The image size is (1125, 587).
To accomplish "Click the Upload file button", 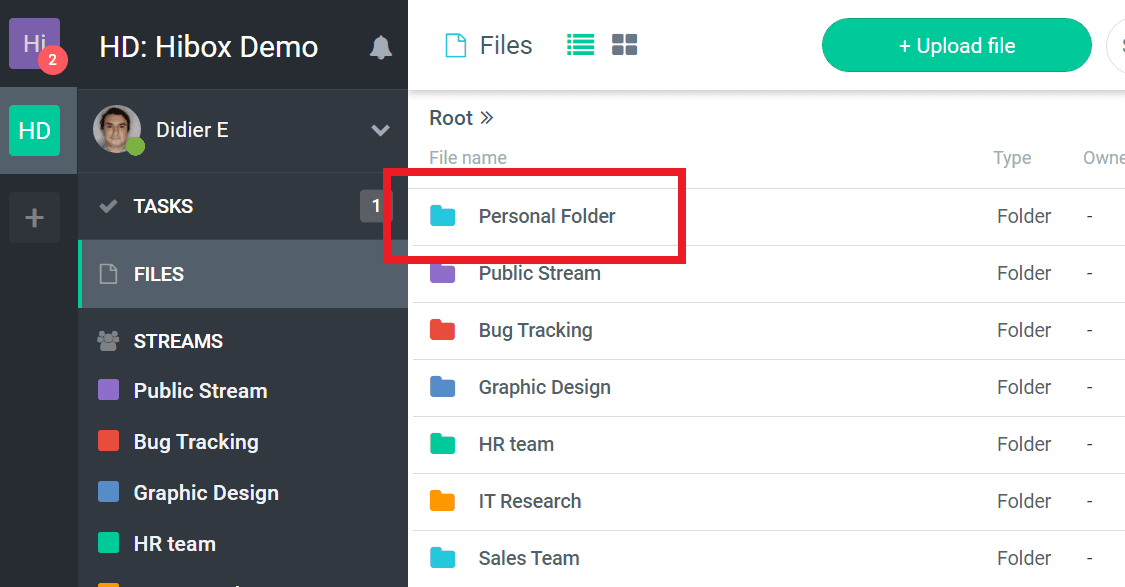I will pyautogui.click(x=956, y=46).
